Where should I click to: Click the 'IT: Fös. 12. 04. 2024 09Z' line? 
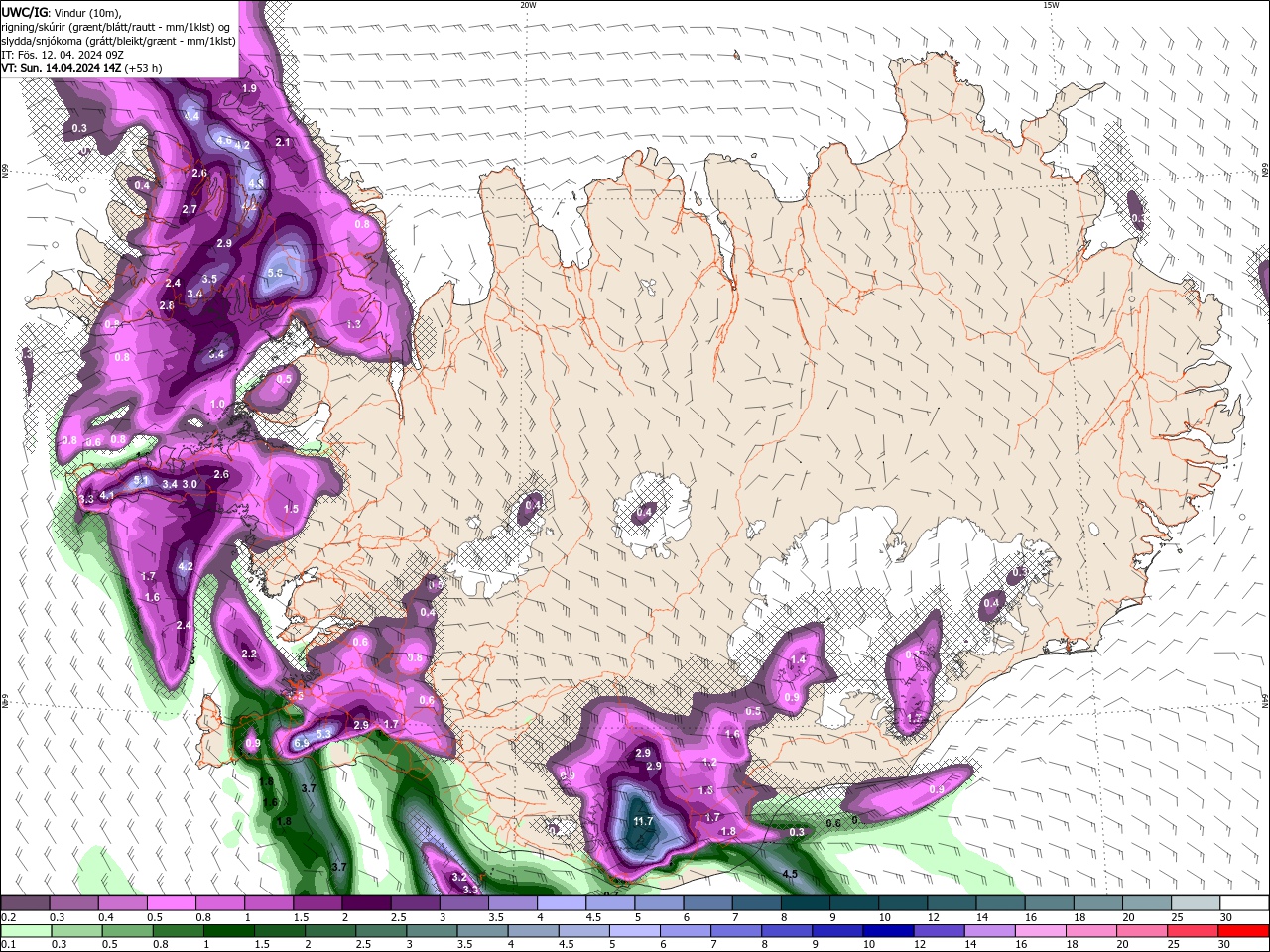pyautogui.click(x=63, y=55)
